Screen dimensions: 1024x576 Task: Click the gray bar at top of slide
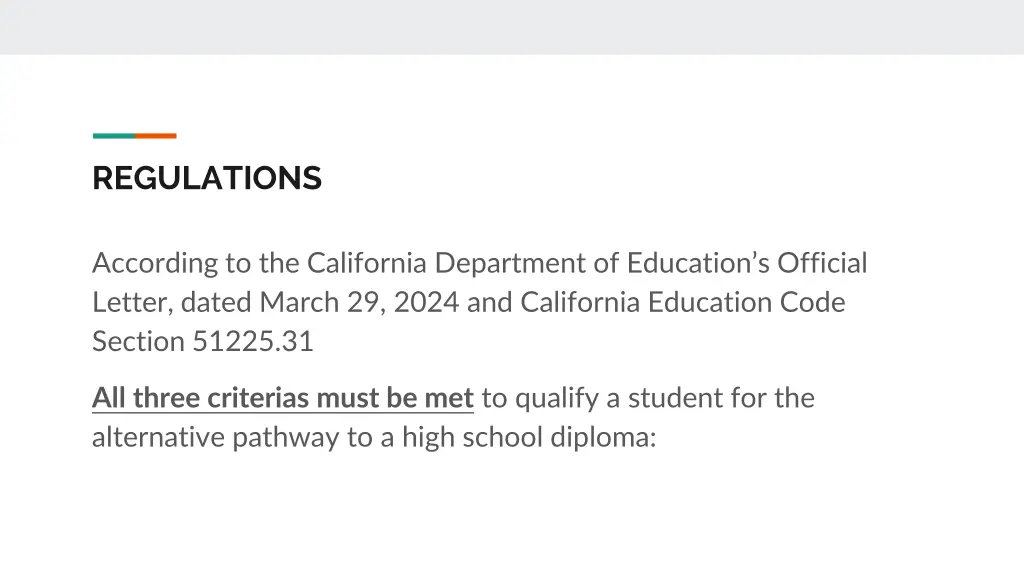pos(512,27)
